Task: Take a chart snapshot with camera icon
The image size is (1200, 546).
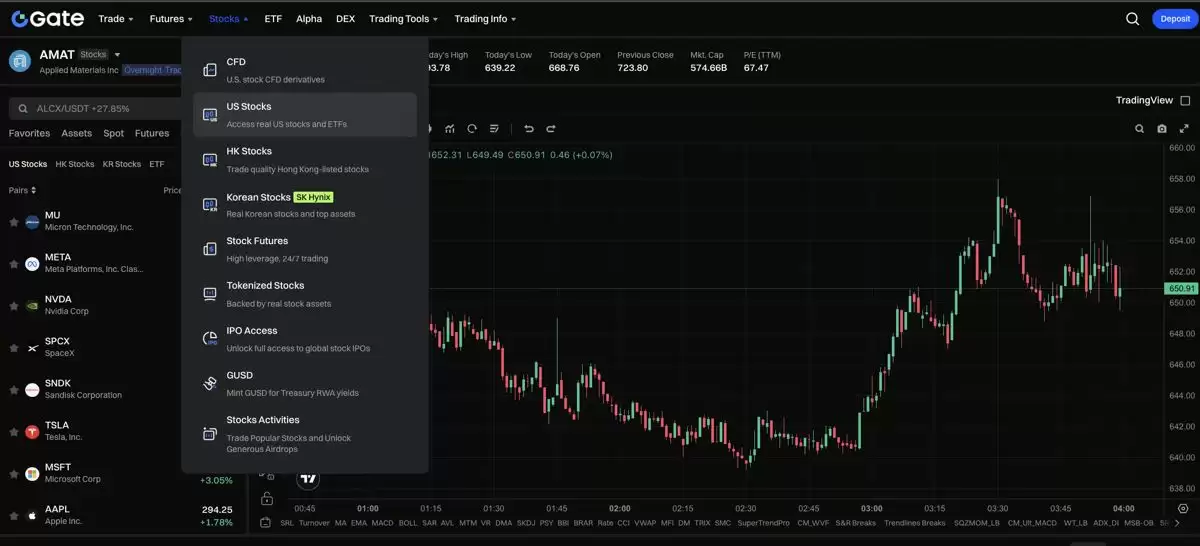Action: coord(1161,128)
